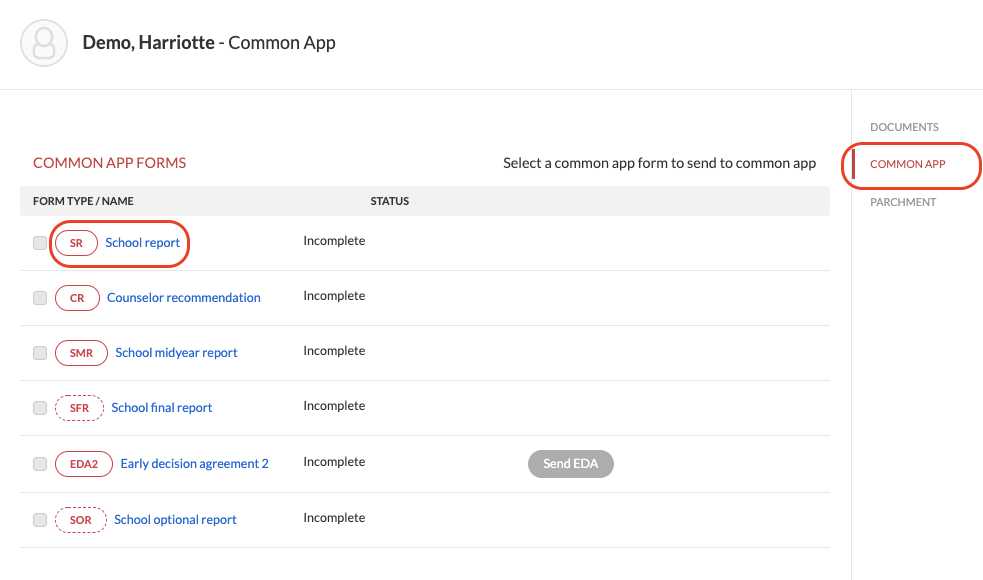Screen dimensions: 983x580
Task: Open the Counselor recommendation form link
Action: (x=184, y=297)
